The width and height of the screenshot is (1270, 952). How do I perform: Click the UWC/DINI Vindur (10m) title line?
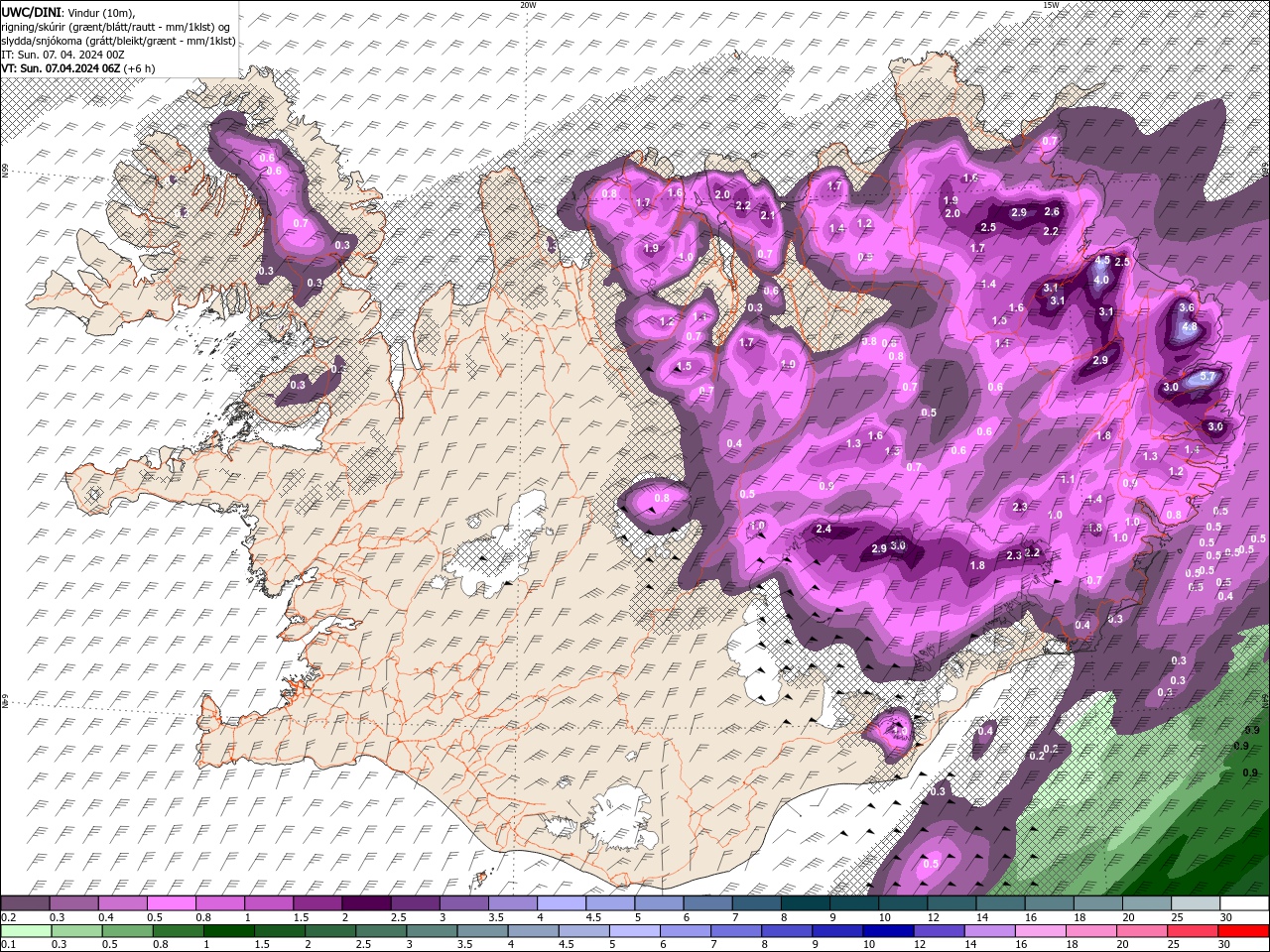(68, 11)
